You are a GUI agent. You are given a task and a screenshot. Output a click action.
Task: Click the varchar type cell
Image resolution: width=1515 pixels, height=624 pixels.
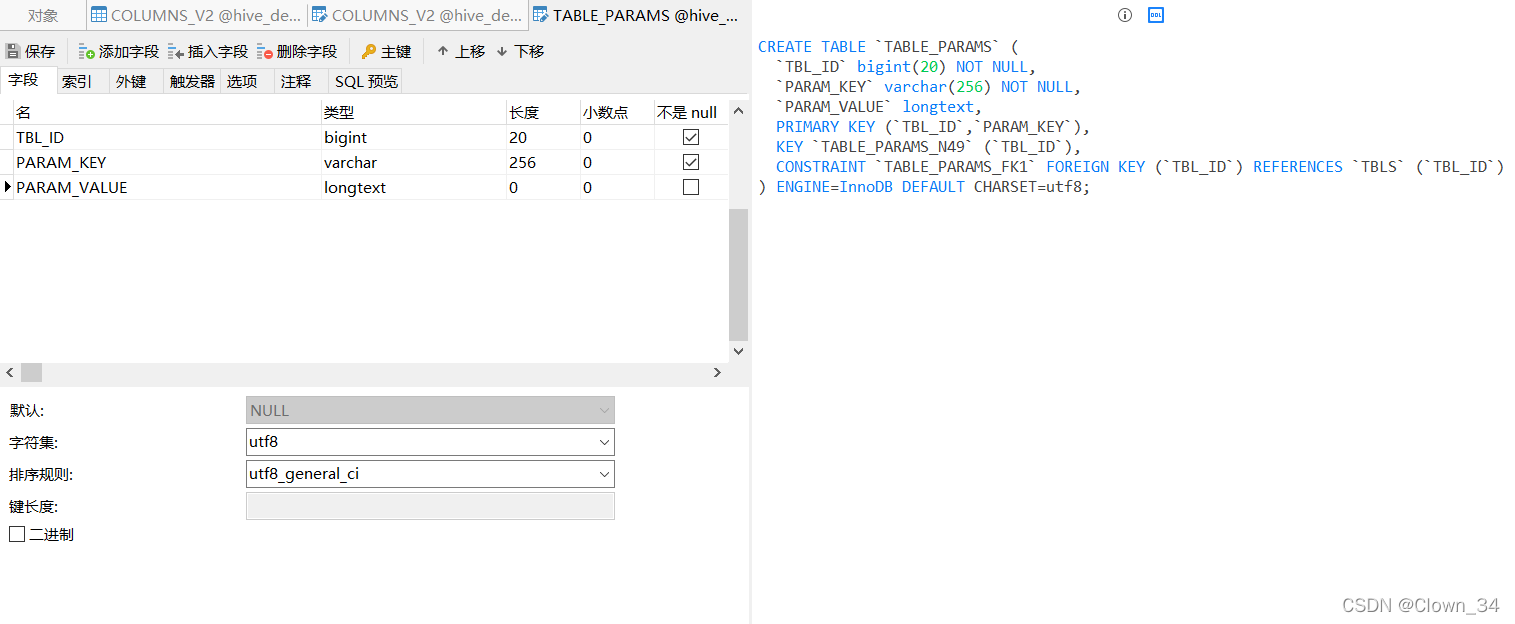click(x=414, y=162)
